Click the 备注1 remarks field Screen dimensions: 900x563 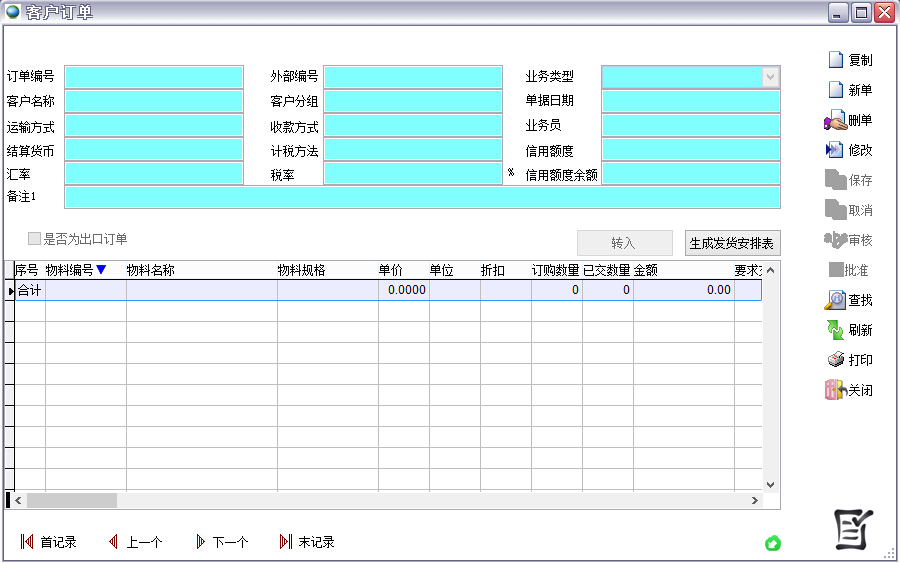(x=421, y=197)
